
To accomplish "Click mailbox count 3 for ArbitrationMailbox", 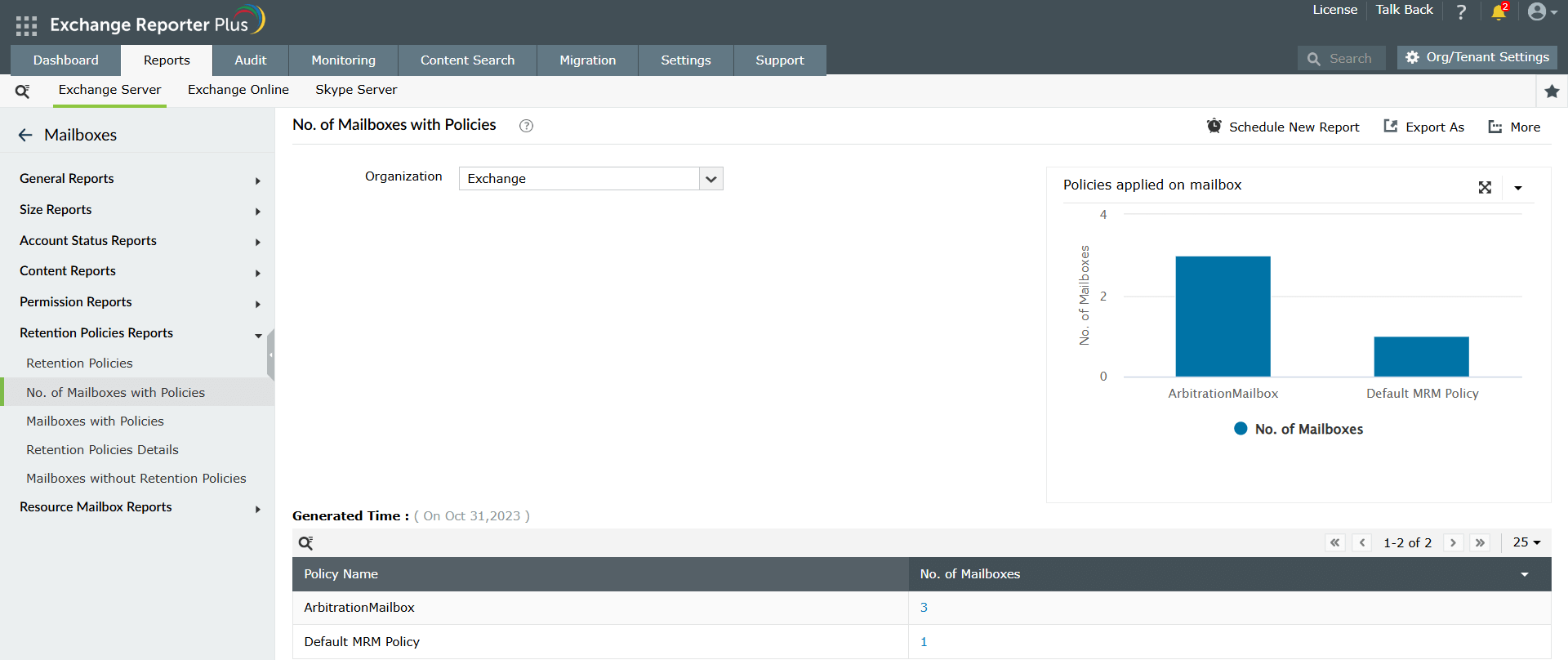I will click(924, 608).
